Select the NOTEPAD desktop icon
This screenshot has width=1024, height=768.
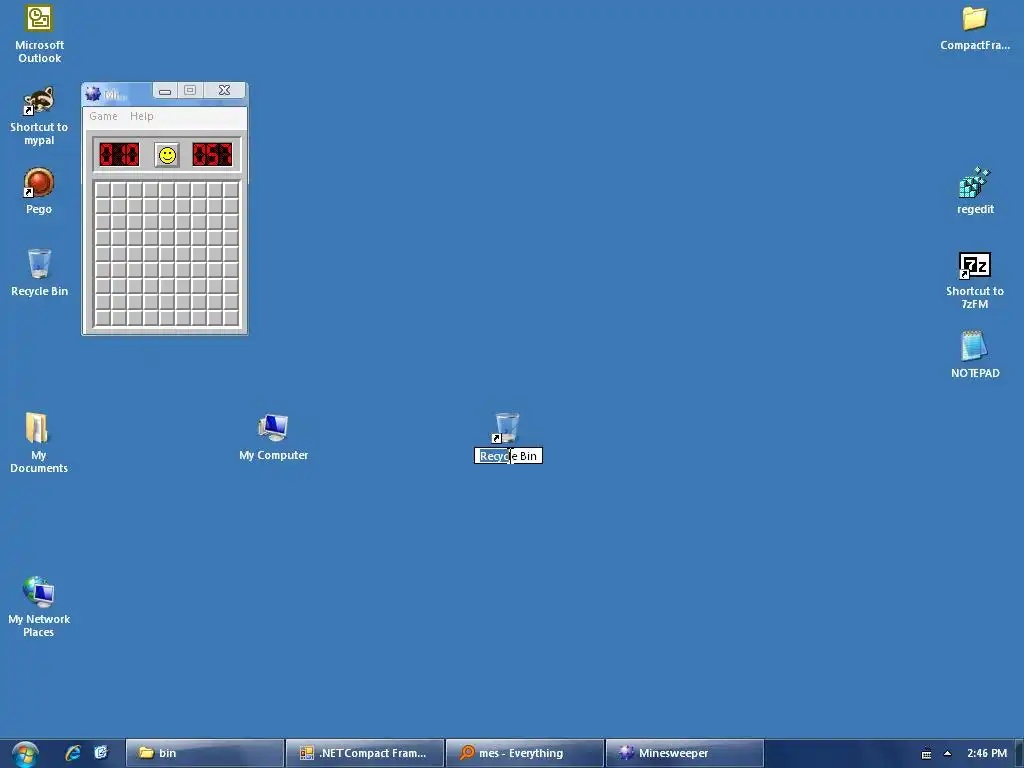[974, 346]
